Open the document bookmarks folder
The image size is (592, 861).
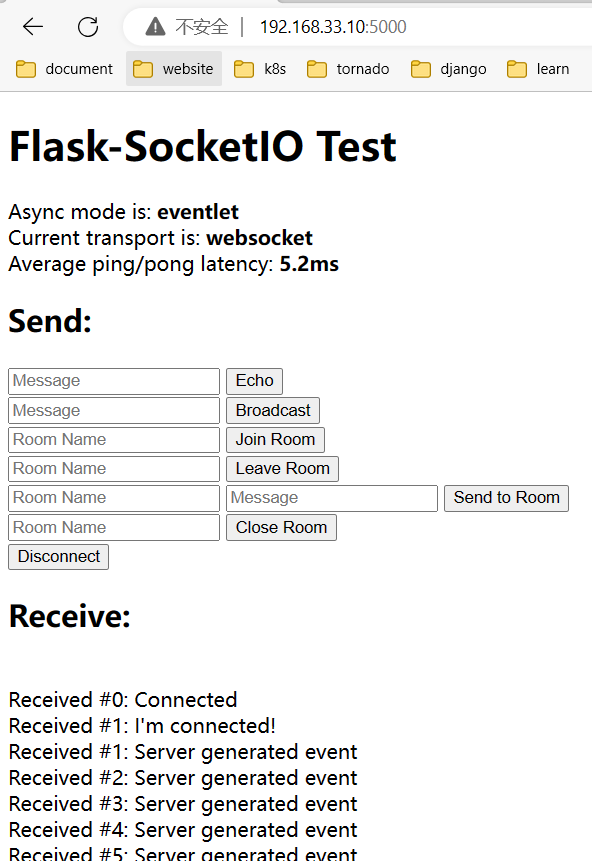[63, 68]
